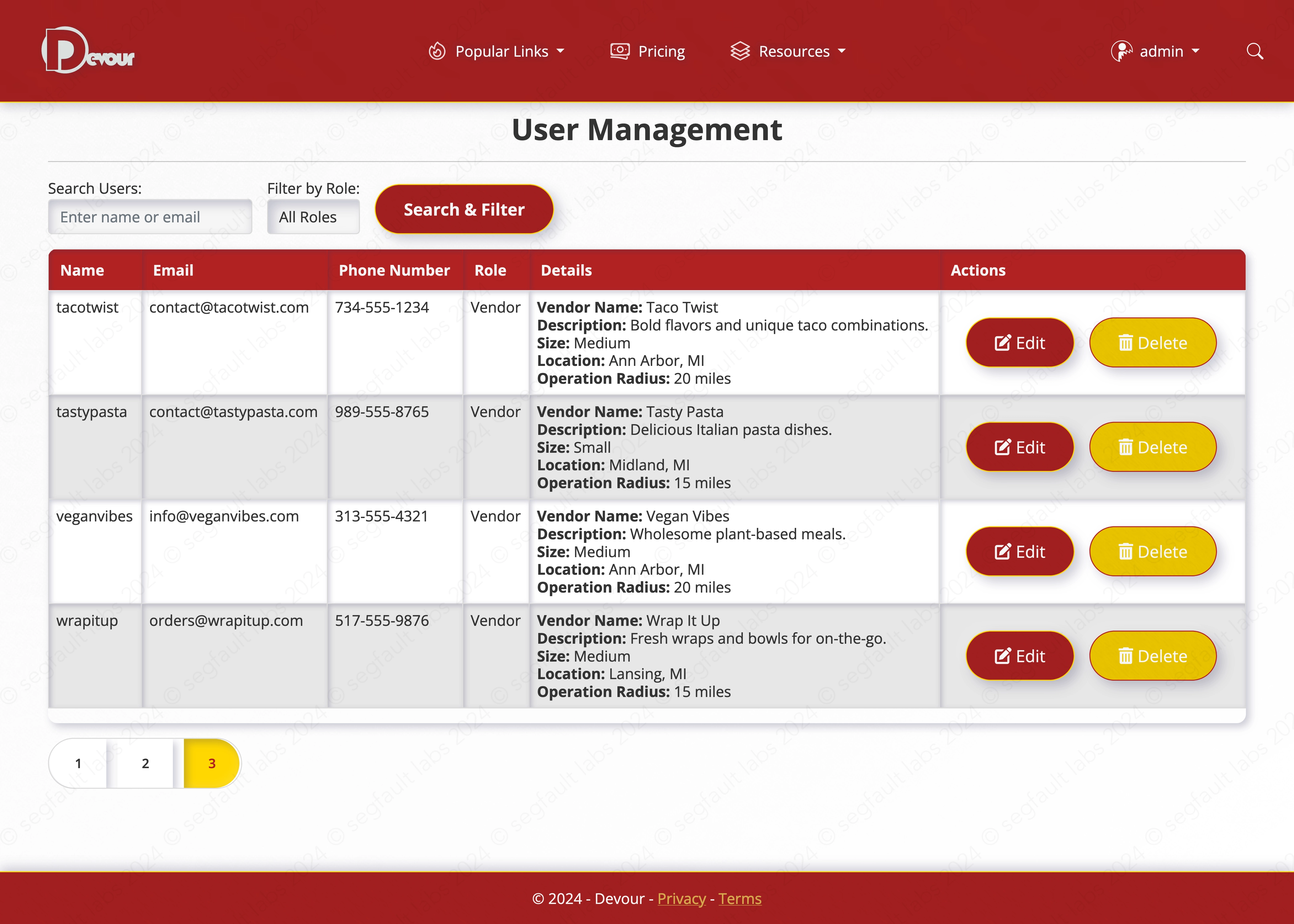
Task: Click the flame icon beside Popular Links
Action: [x=437, y=51]
